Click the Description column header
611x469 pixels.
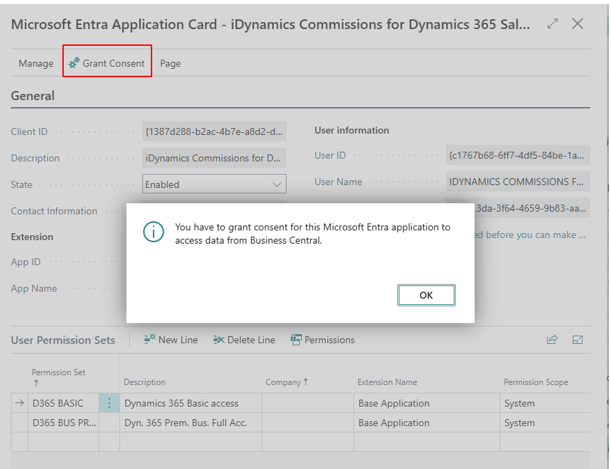pos(145,382)
